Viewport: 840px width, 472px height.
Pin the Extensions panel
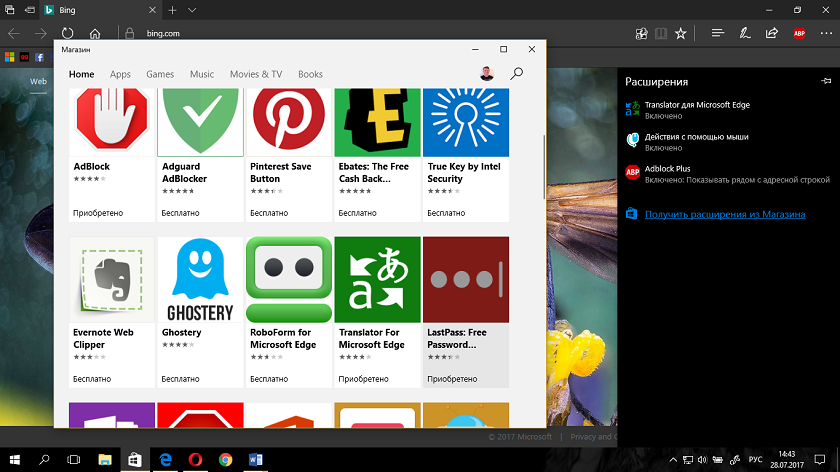tap(826, 81)
